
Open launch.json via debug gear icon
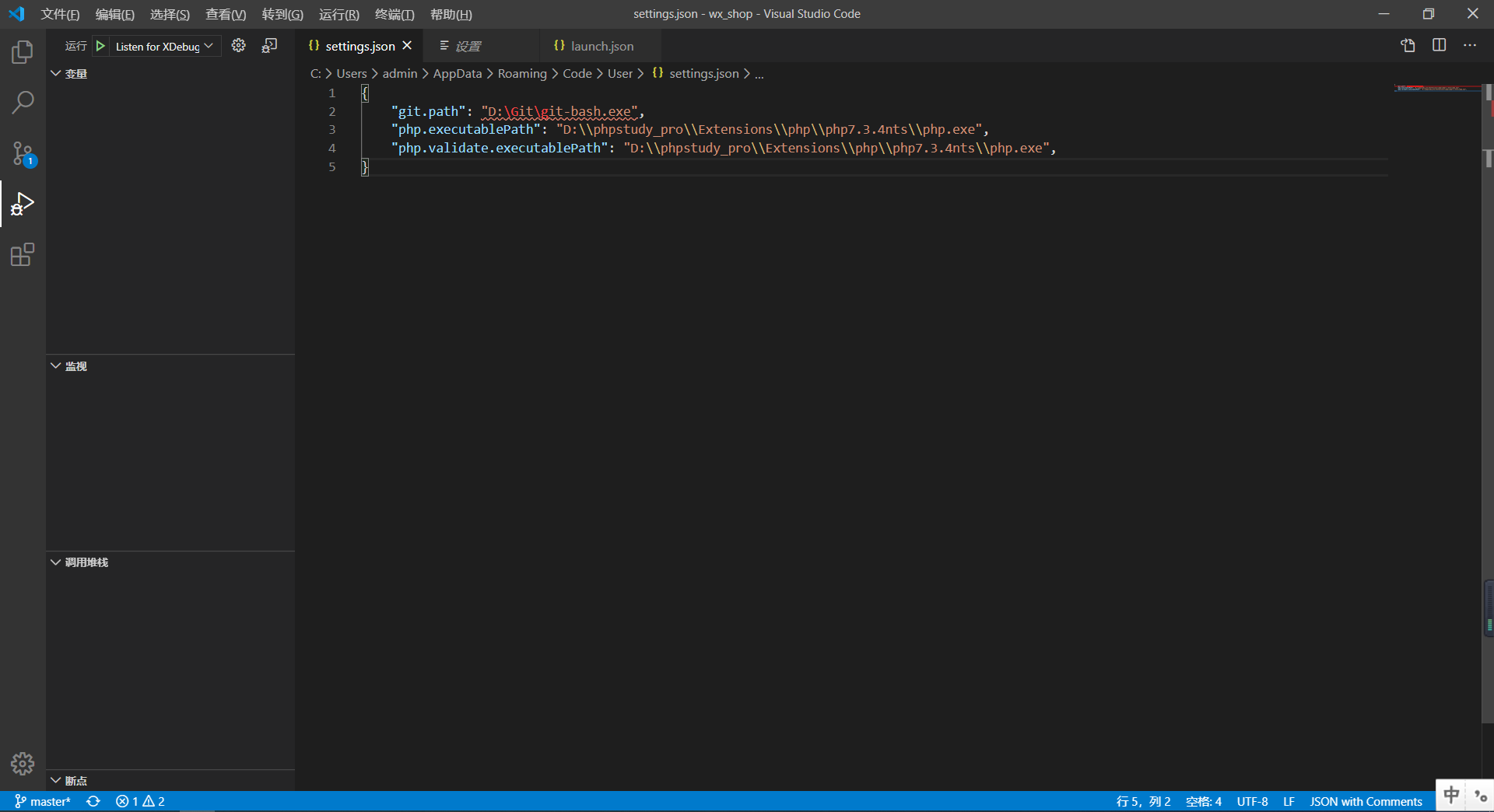tap(239, 46)
